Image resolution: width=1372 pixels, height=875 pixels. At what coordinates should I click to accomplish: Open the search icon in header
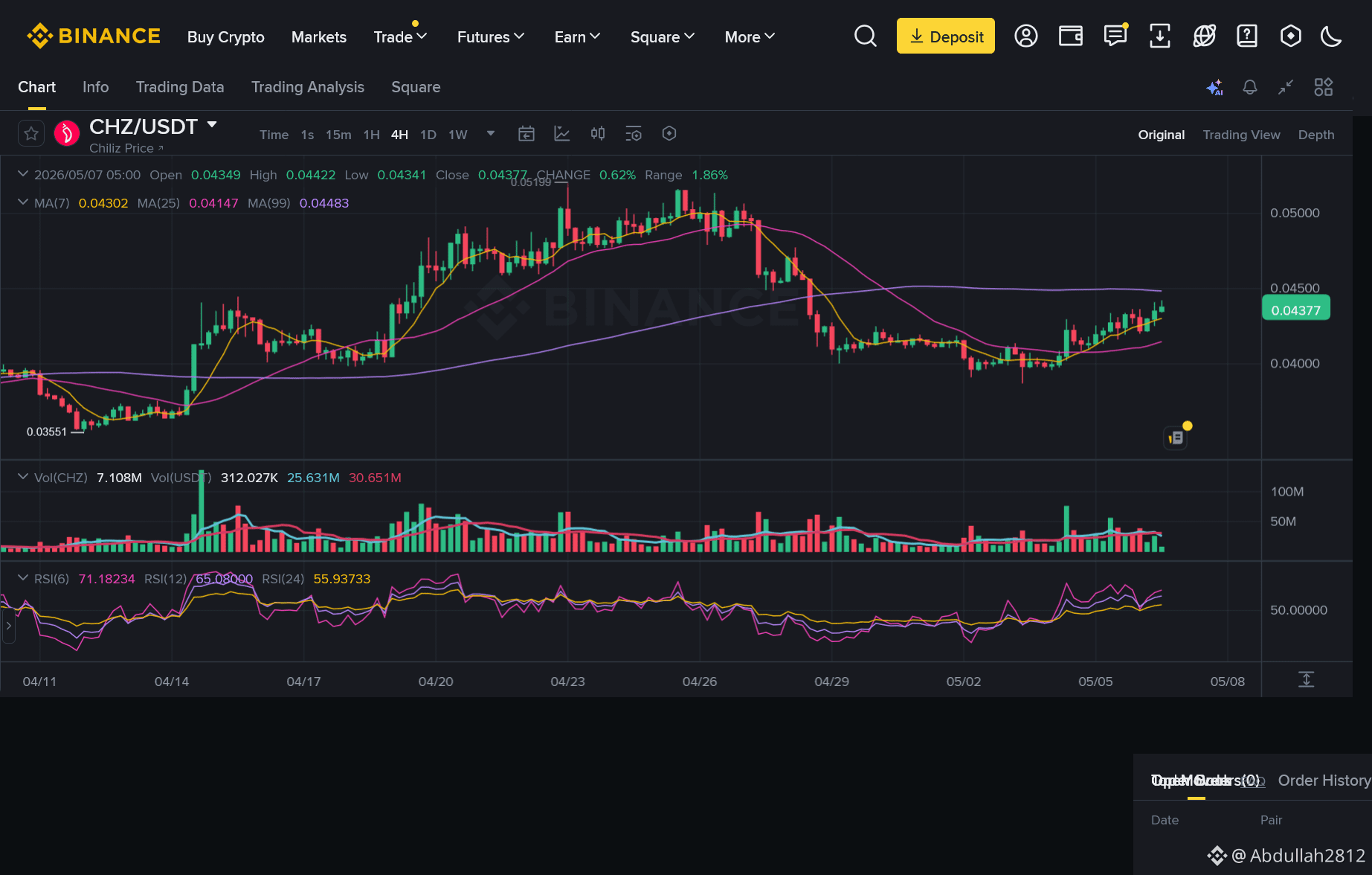pyautogui.click(x=866, y=36)
